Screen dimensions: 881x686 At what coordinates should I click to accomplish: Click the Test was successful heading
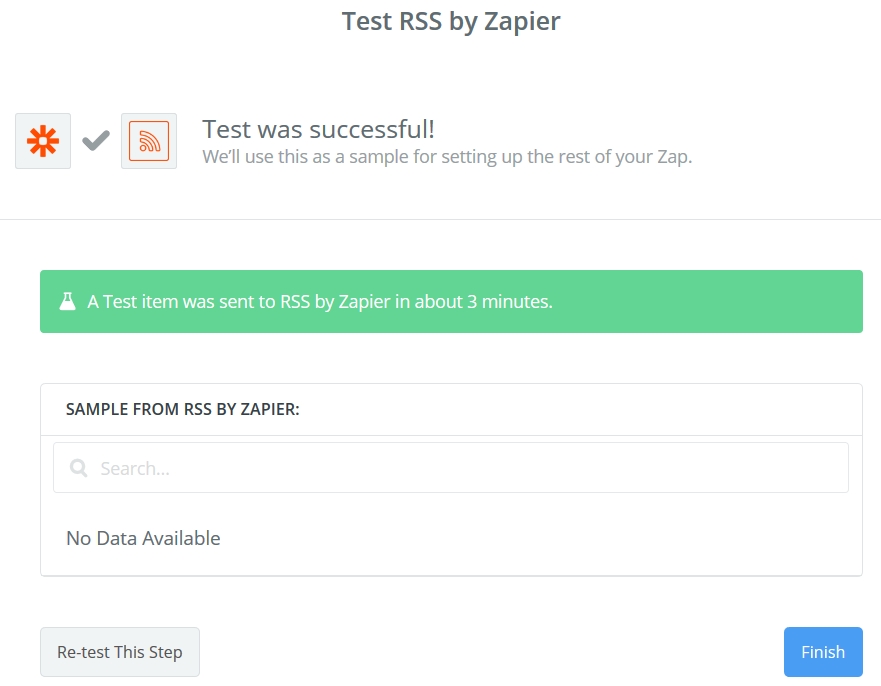tap(319, 129)
